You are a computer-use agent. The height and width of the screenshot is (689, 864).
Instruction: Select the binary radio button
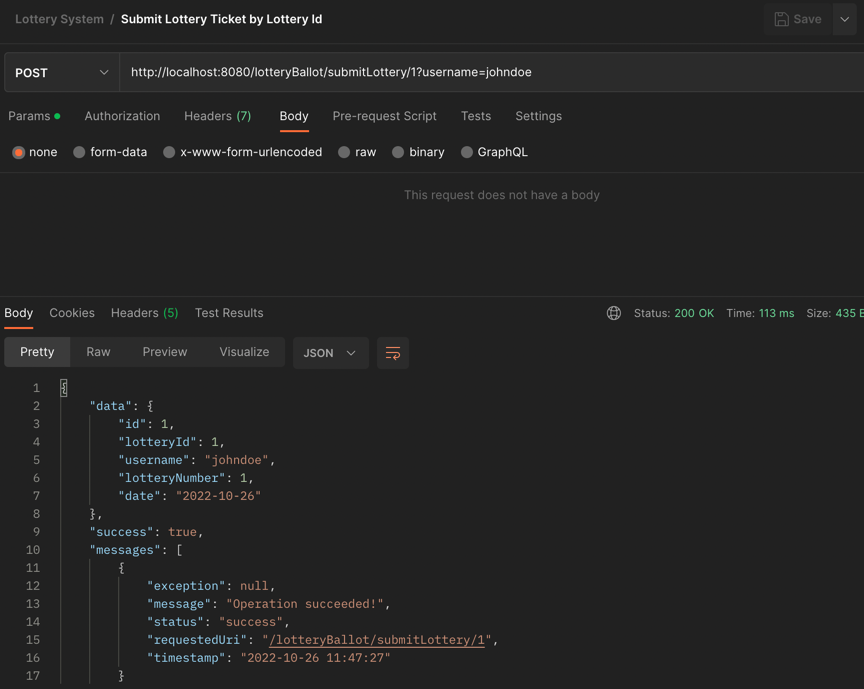(x=398, y=152)
